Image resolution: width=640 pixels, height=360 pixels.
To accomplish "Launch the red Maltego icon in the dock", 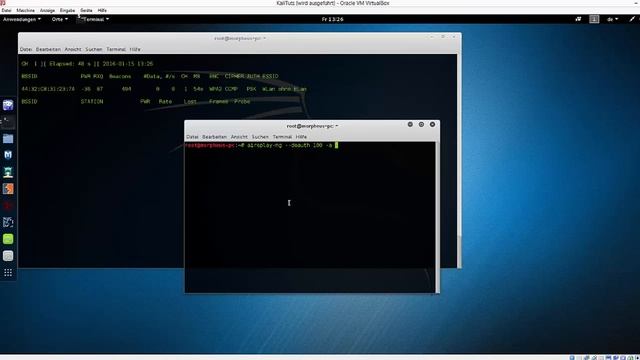I will point(8,205).
